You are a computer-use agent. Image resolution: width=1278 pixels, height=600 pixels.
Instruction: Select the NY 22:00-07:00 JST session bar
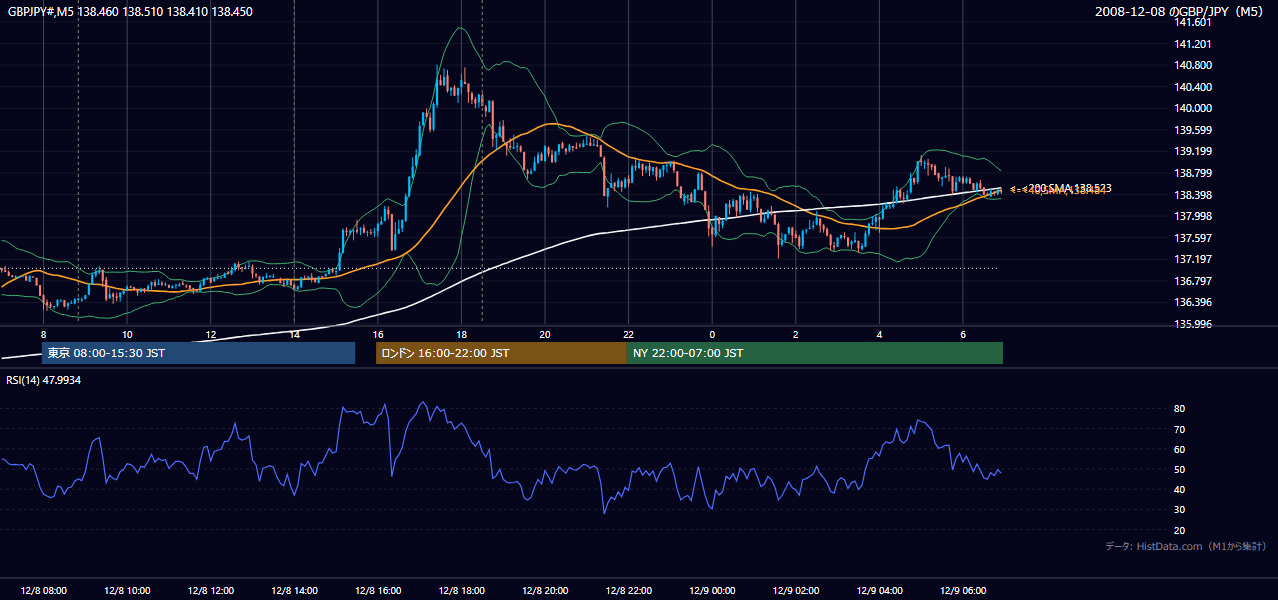click(x=815, y=353)
